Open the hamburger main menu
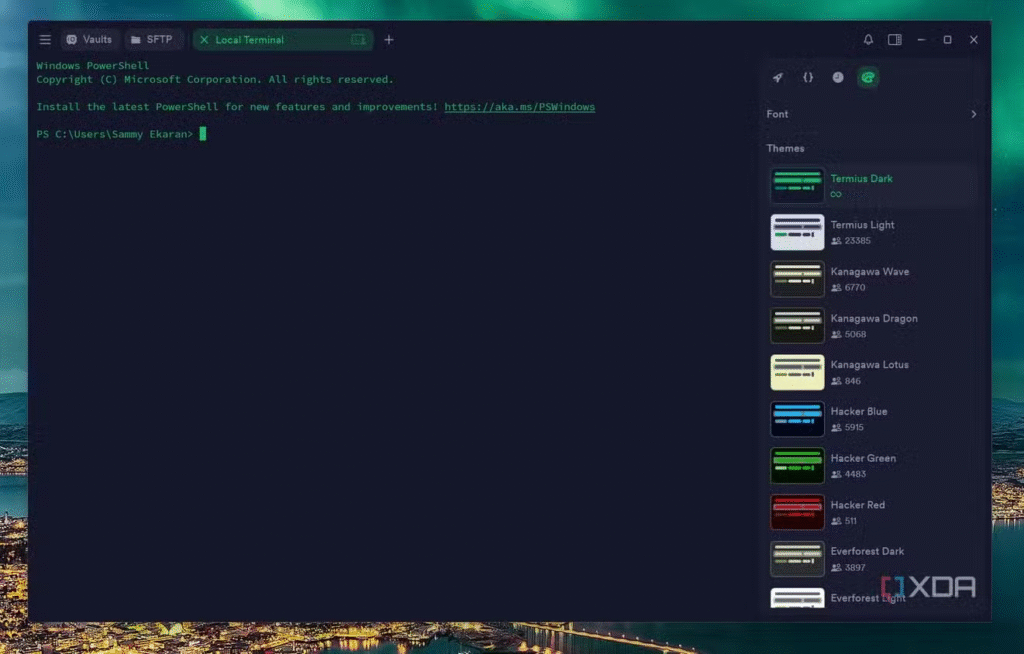This screenshot has height=654, width=1024. click(45, 40)
